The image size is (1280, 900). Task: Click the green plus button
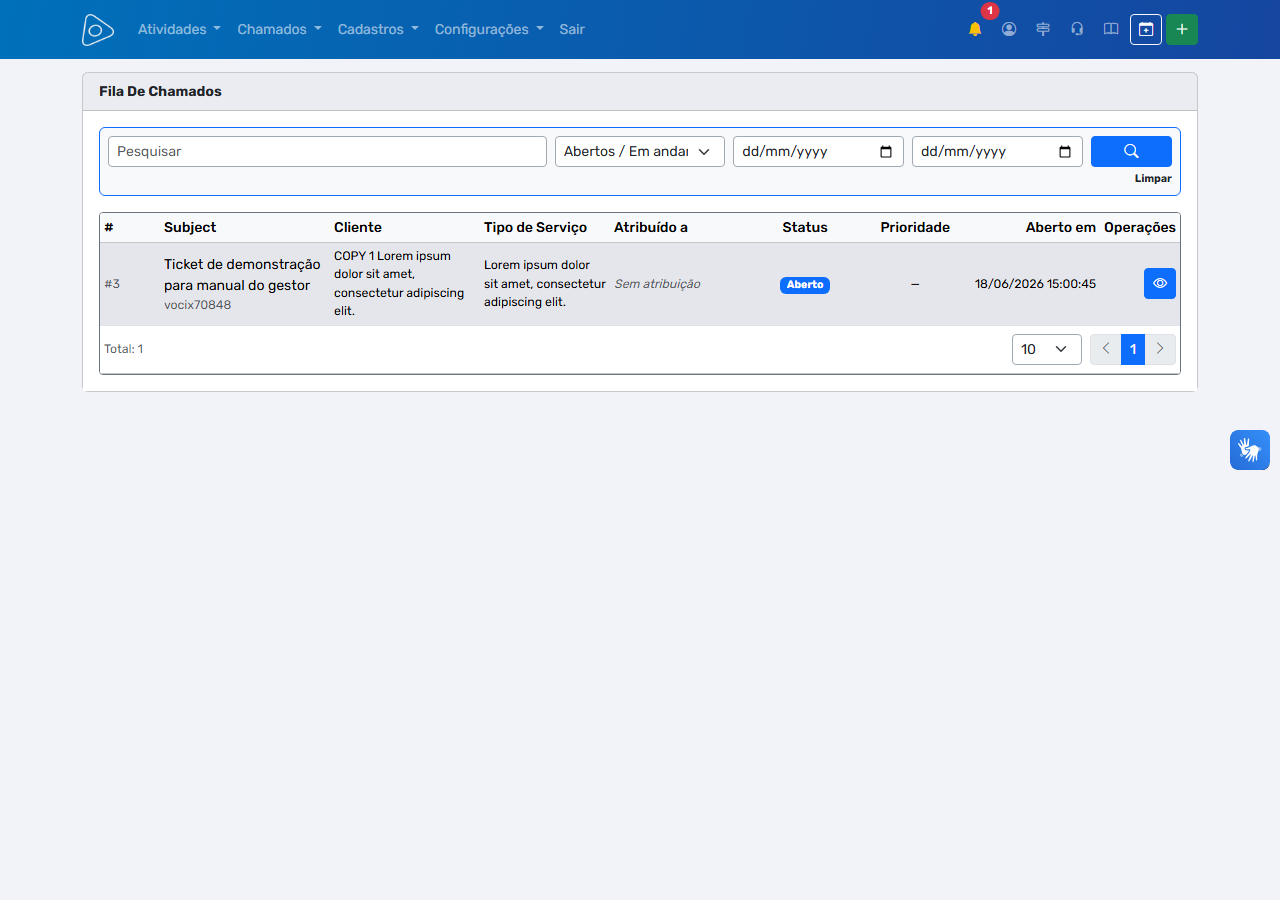tap(1182, 29)
